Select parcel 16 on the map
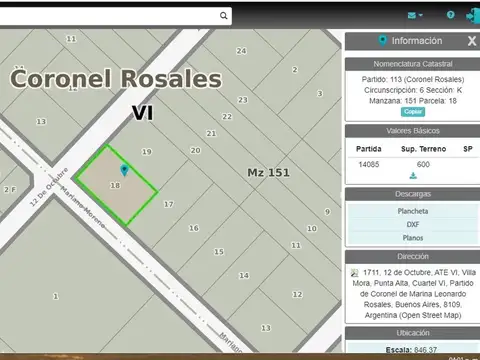Image resolution: width=480 pixels, height=360 pixels. pyautogui.click(x=194, y=228)
